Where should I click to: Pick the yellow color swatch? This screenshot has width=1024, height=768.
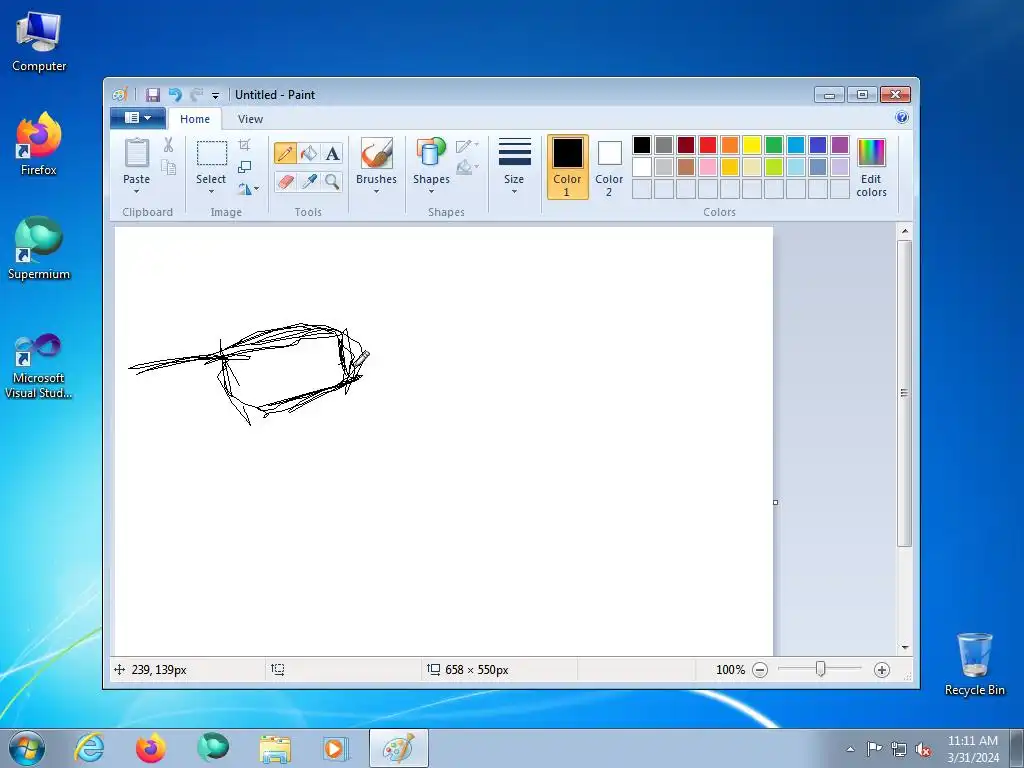(x=752, y=145)
